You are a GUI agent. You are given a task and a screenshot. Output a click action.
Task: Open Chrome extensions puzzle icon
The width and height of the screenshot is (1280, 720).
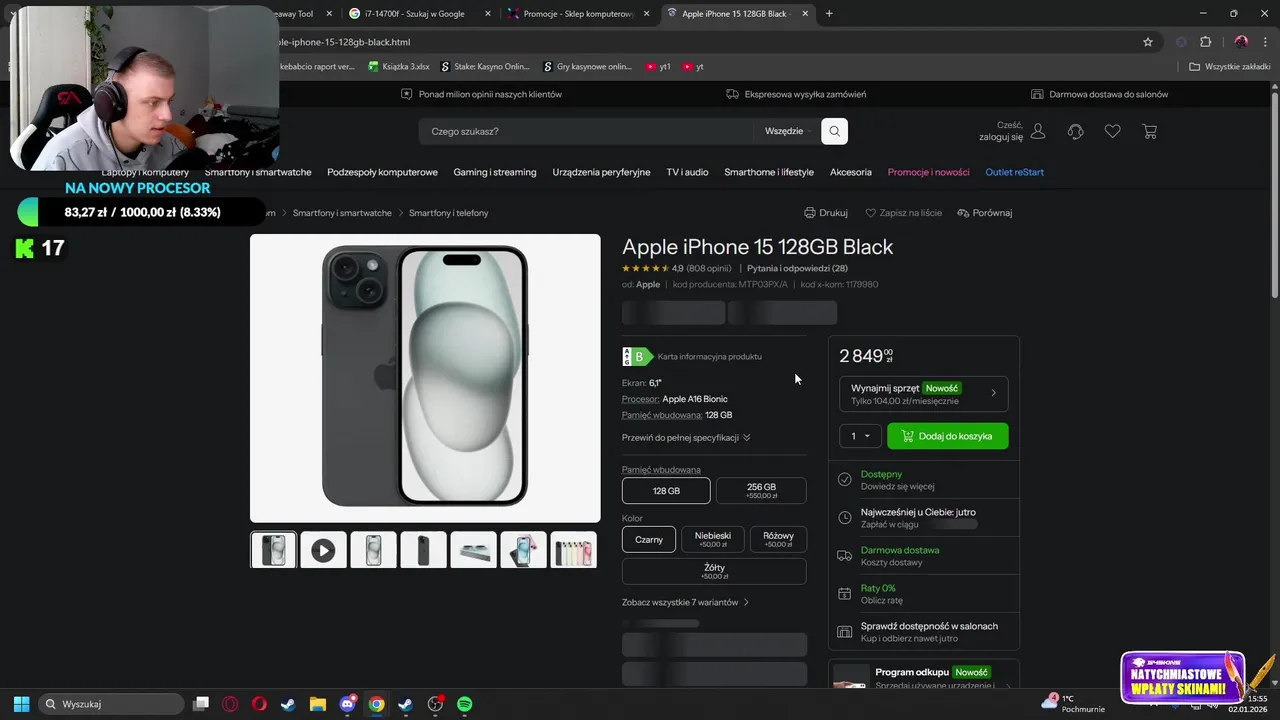(x=1205, y=42)
